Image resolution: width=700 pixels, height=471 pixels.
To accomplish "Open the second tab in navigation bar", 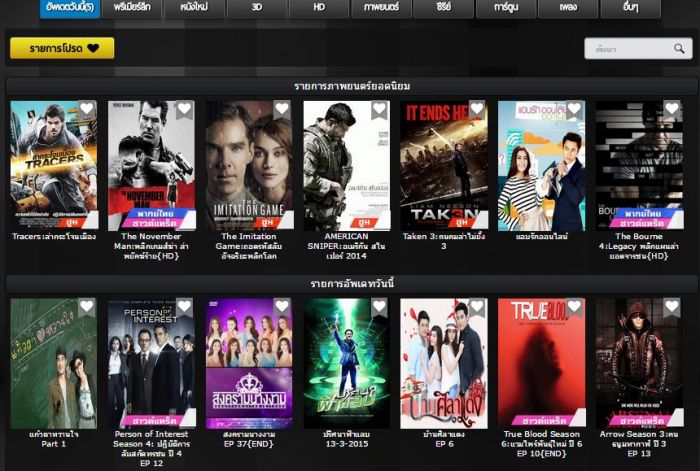I will 132,8.
